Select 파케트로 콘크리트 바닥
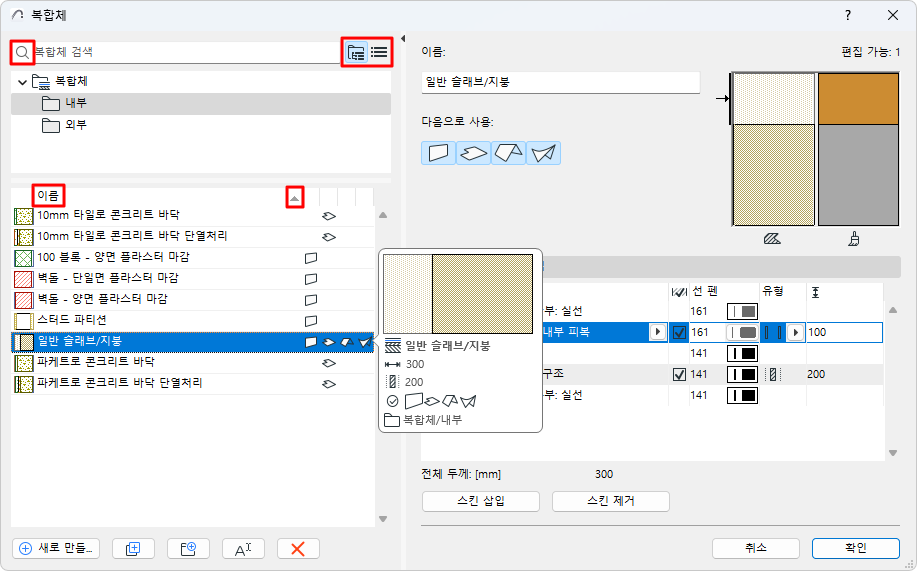Image resolution: width=917 pixels, height=571 pixels. [192, 363]
